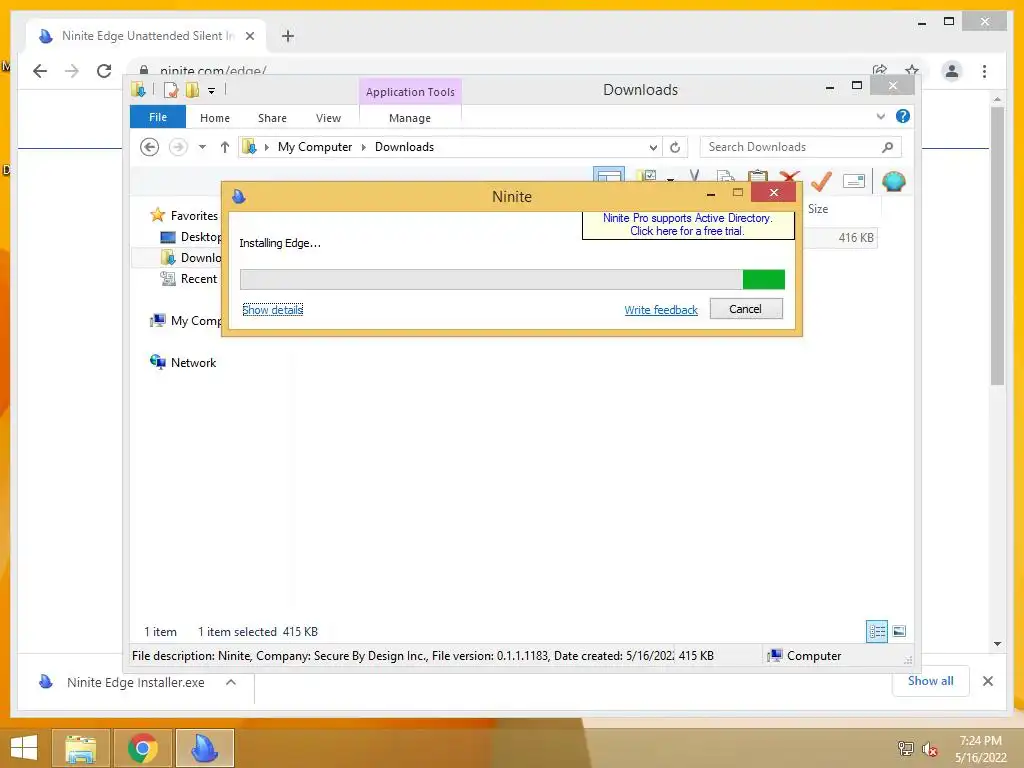The image size is (1024, 768).
Task: Select the 416 KB file size cell
Action: [856, 238]
